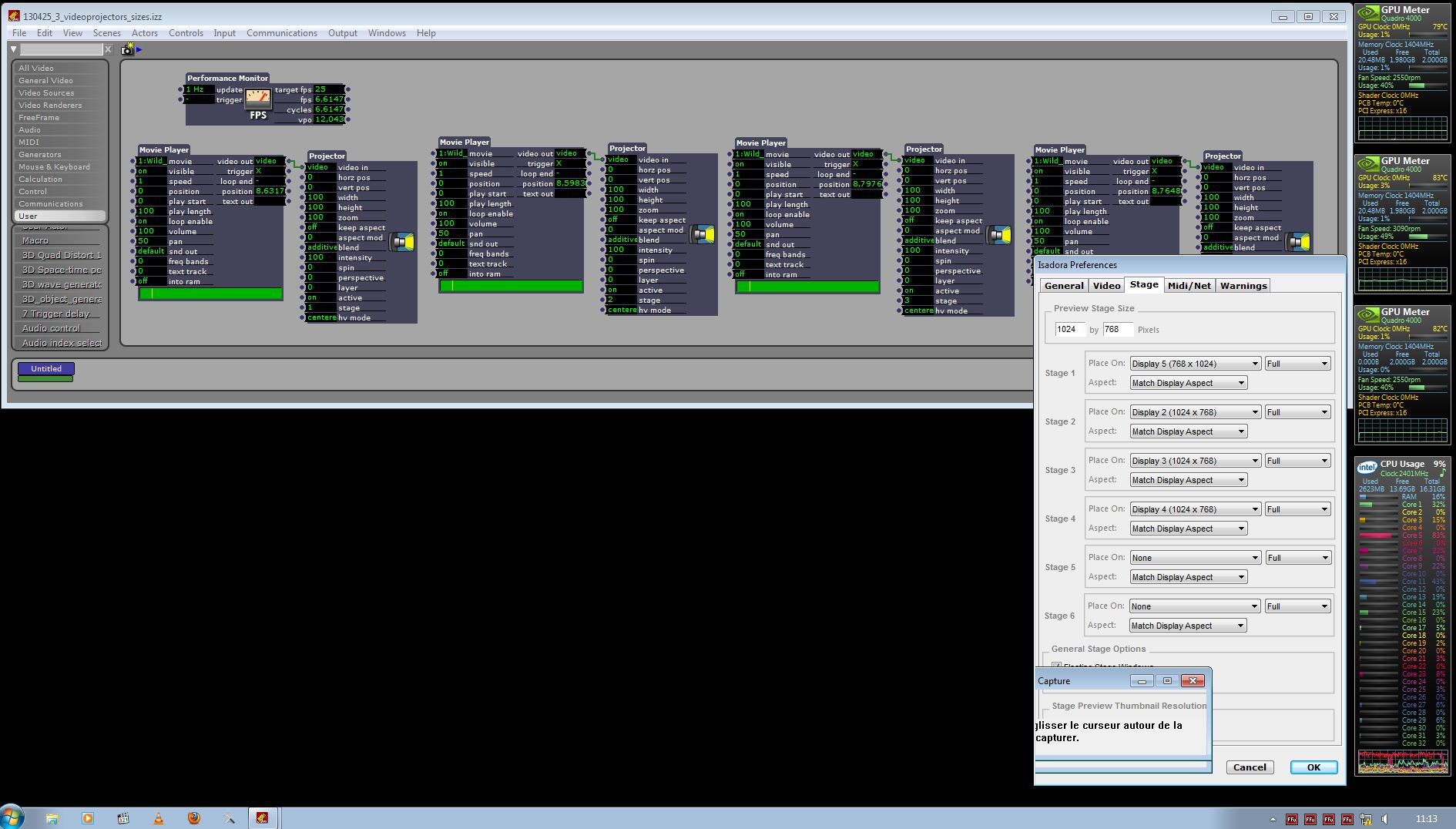Viewport: 1456px width, 829px height.
Task: Open the Stage 1 Aspect dropdown
Action: [x=1188, y=383]
